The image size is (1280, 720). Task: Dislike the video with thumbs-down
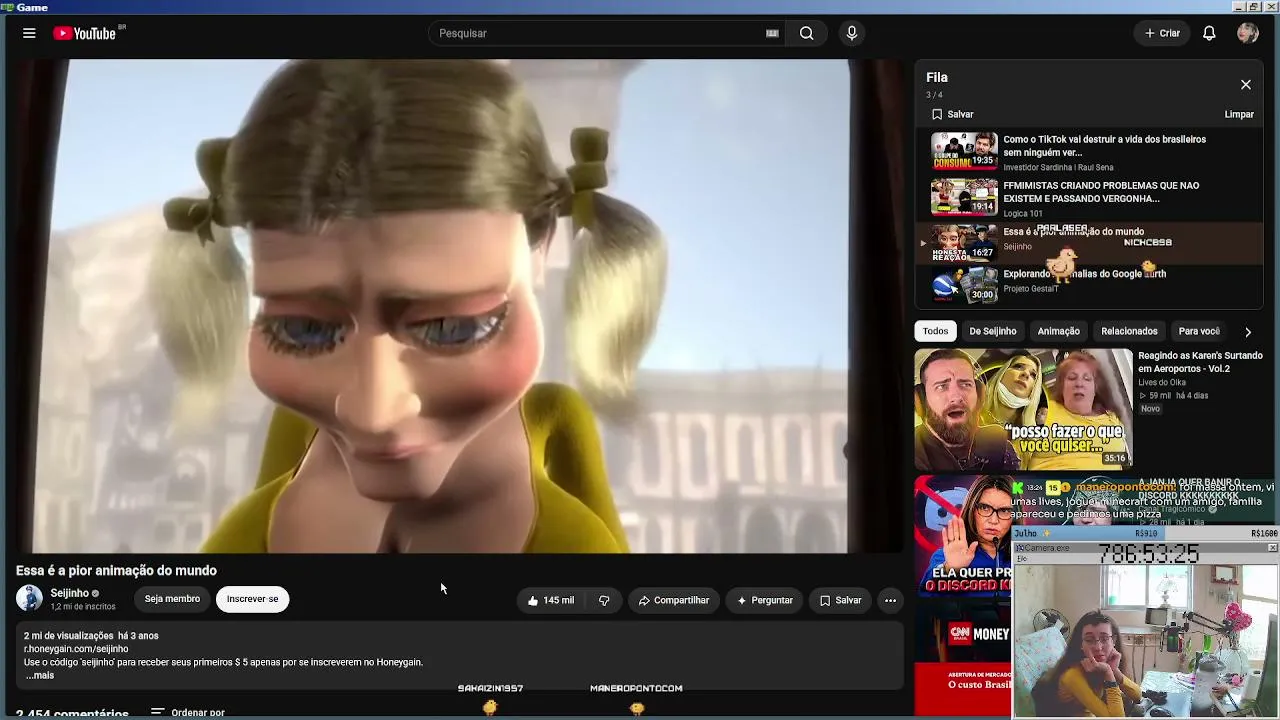[604, 600]
